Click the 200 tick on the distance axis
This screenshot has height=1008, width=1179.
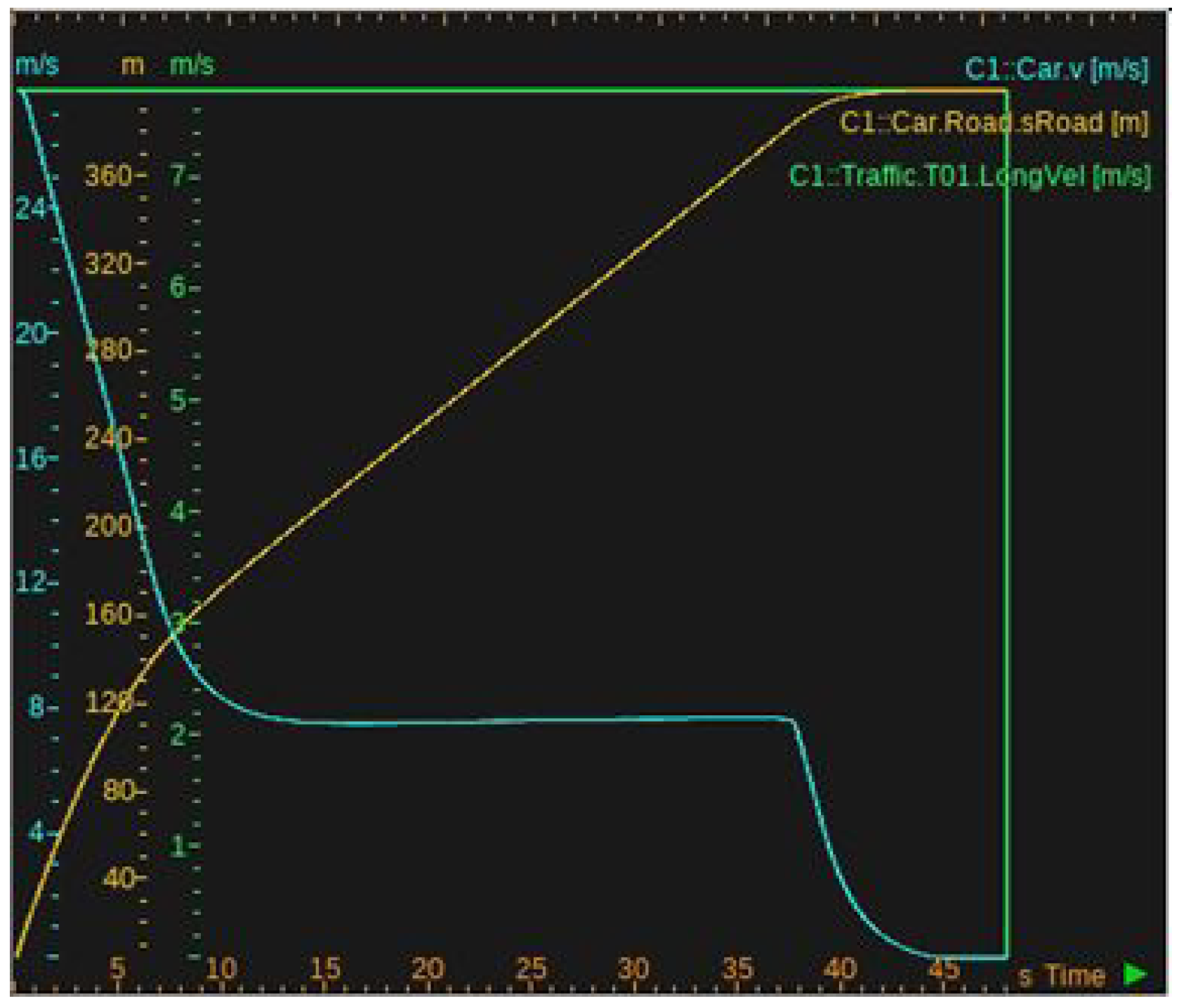tap(108, 526)
